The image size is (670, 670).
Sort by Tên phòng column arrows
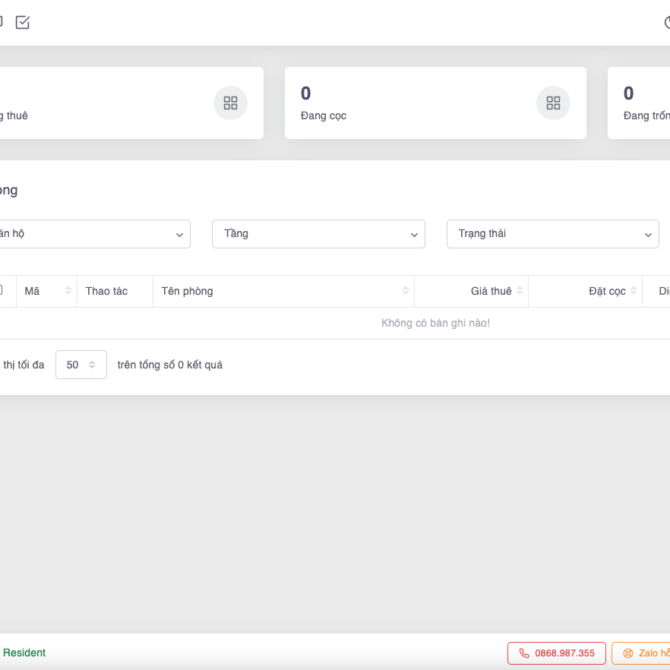pyautogui.click(x=405, y=291)
